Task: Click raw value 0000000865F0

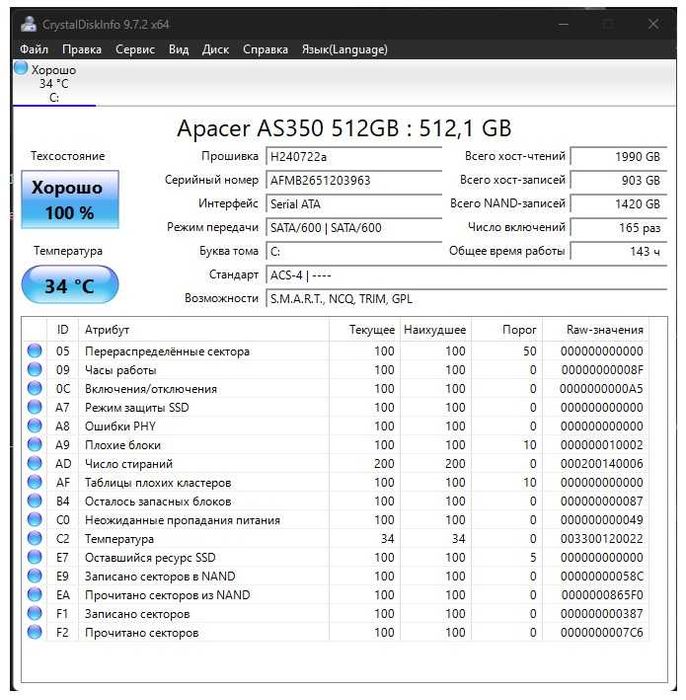Action: pyautogui.click(x=602, y=595)
